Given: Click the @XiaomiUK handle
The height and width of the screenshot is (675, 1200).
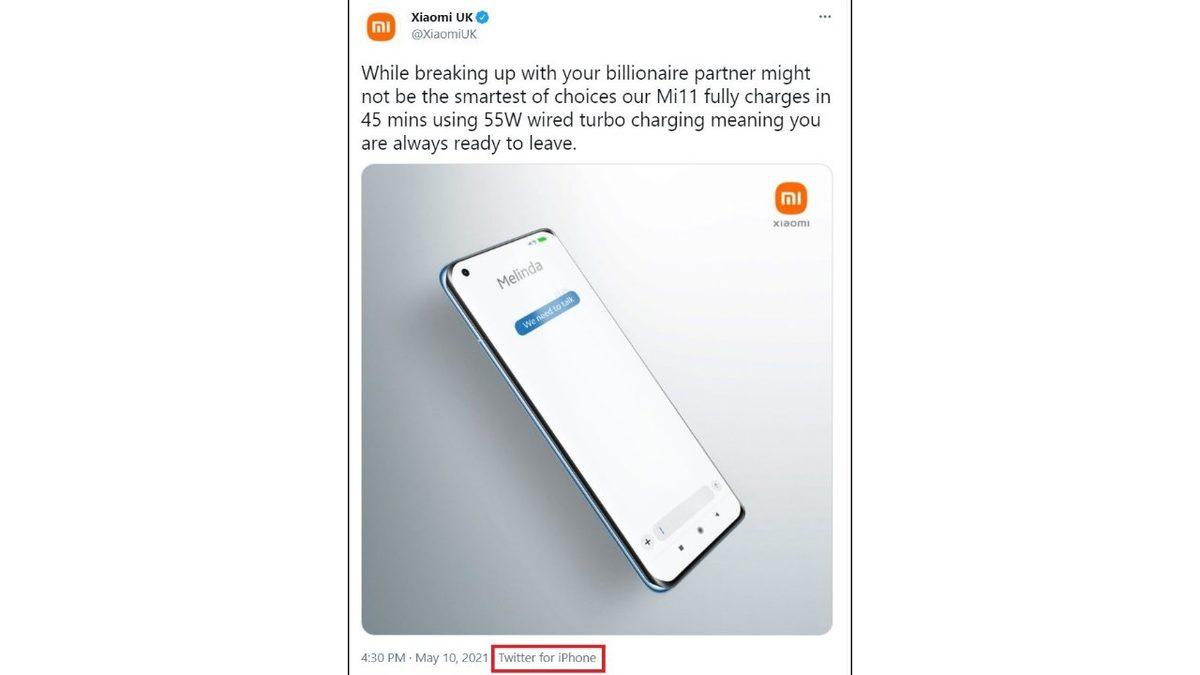Looking at the screenshot, I should click(444, 35).
